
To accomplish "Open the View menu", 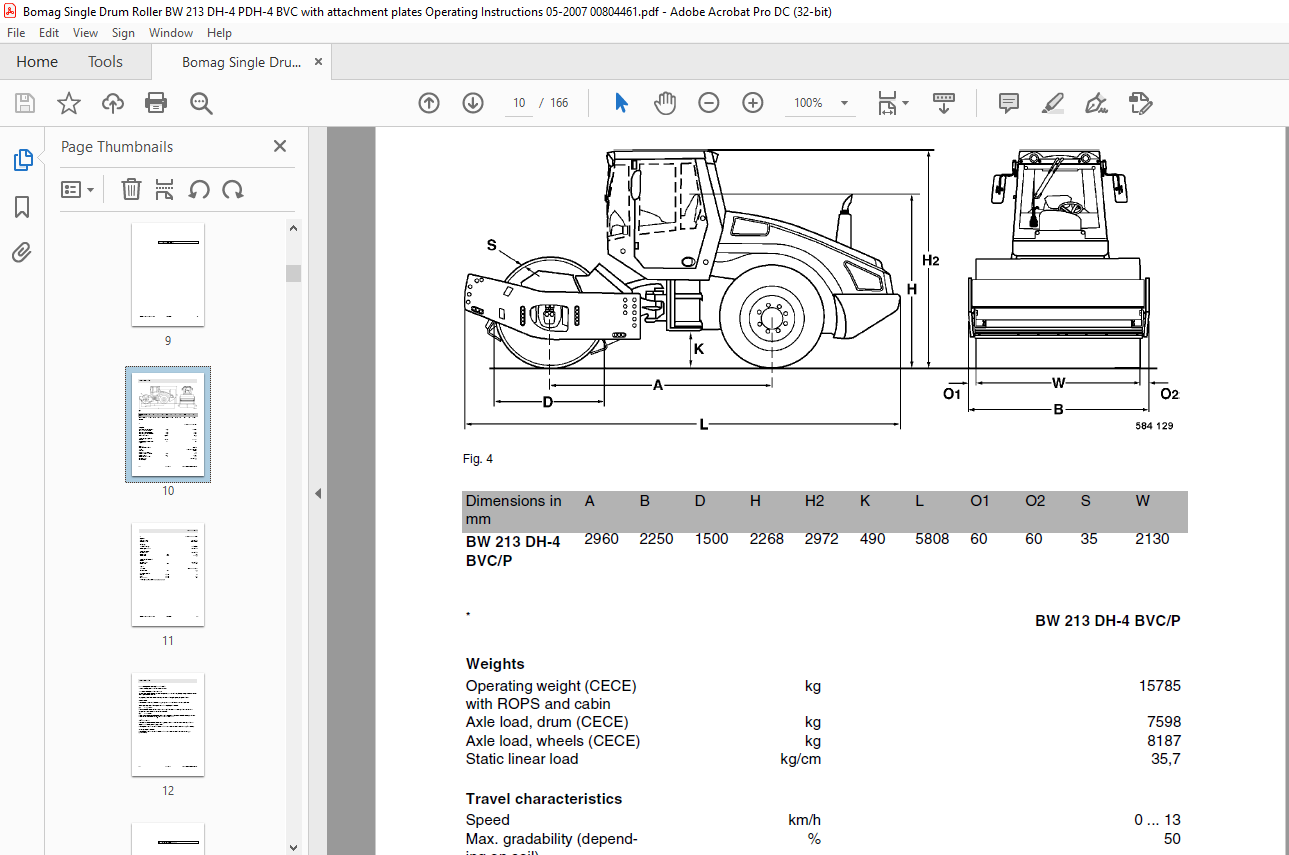I will point(85,33).
